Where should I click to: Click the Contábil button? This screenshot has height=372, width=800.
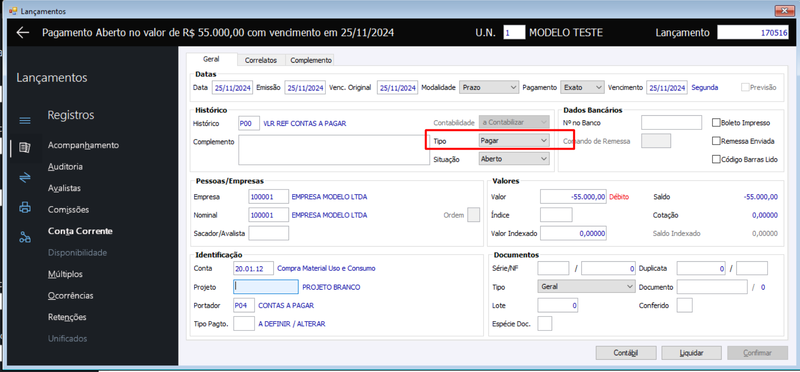626,353
